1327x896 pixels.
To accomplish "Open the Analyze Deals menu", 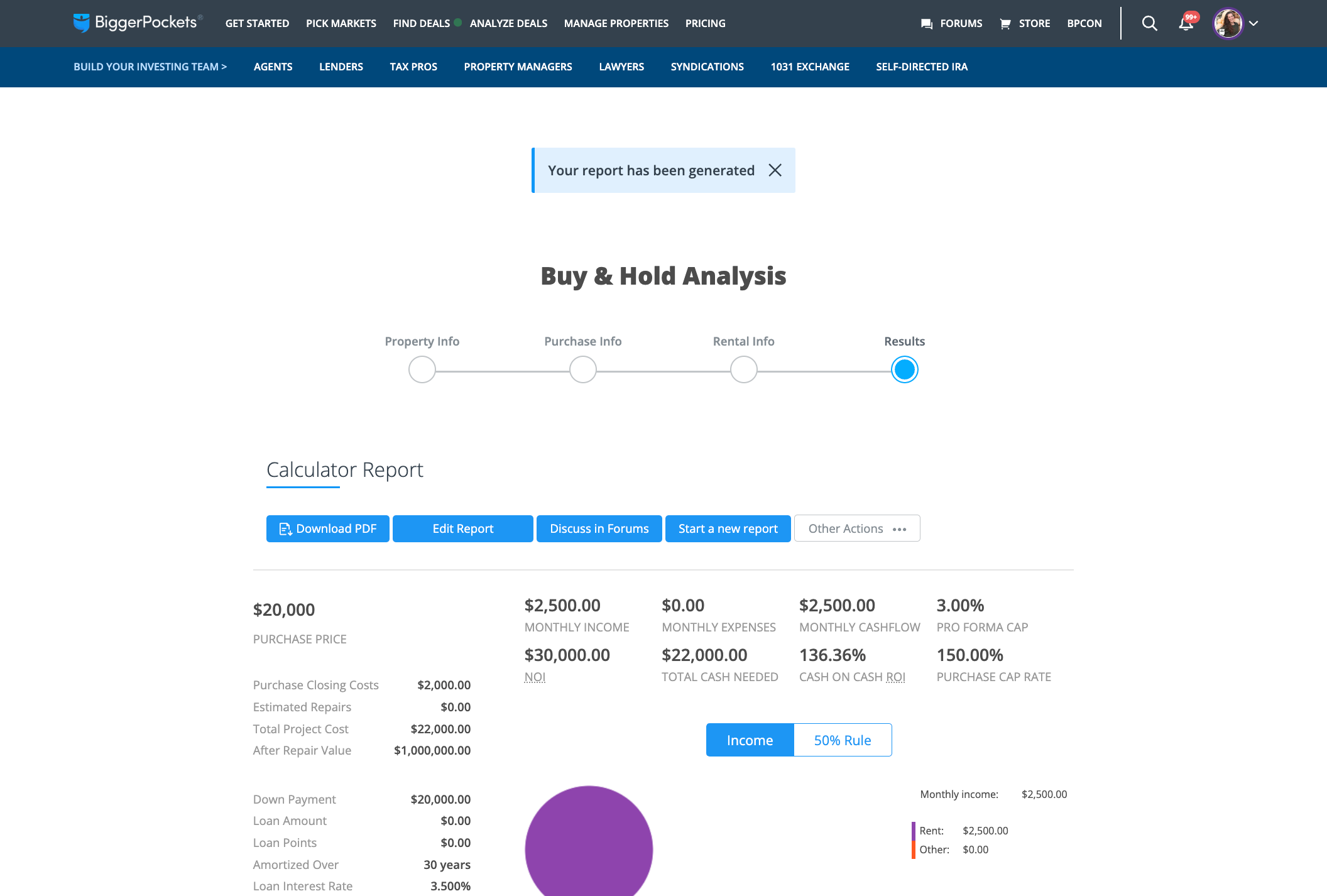I will tap(508, 23).
